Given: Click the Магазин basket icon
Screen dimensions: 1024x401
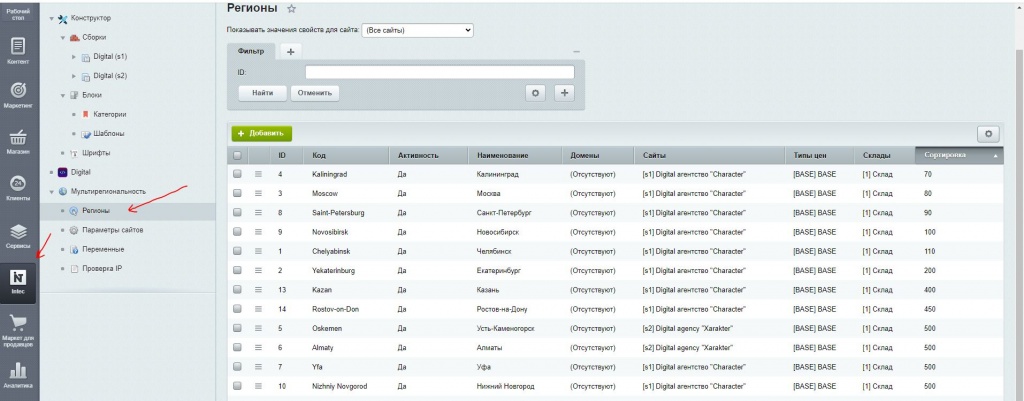Looking at the screenshot, I should pyautogui.click(x=18, y=140).
